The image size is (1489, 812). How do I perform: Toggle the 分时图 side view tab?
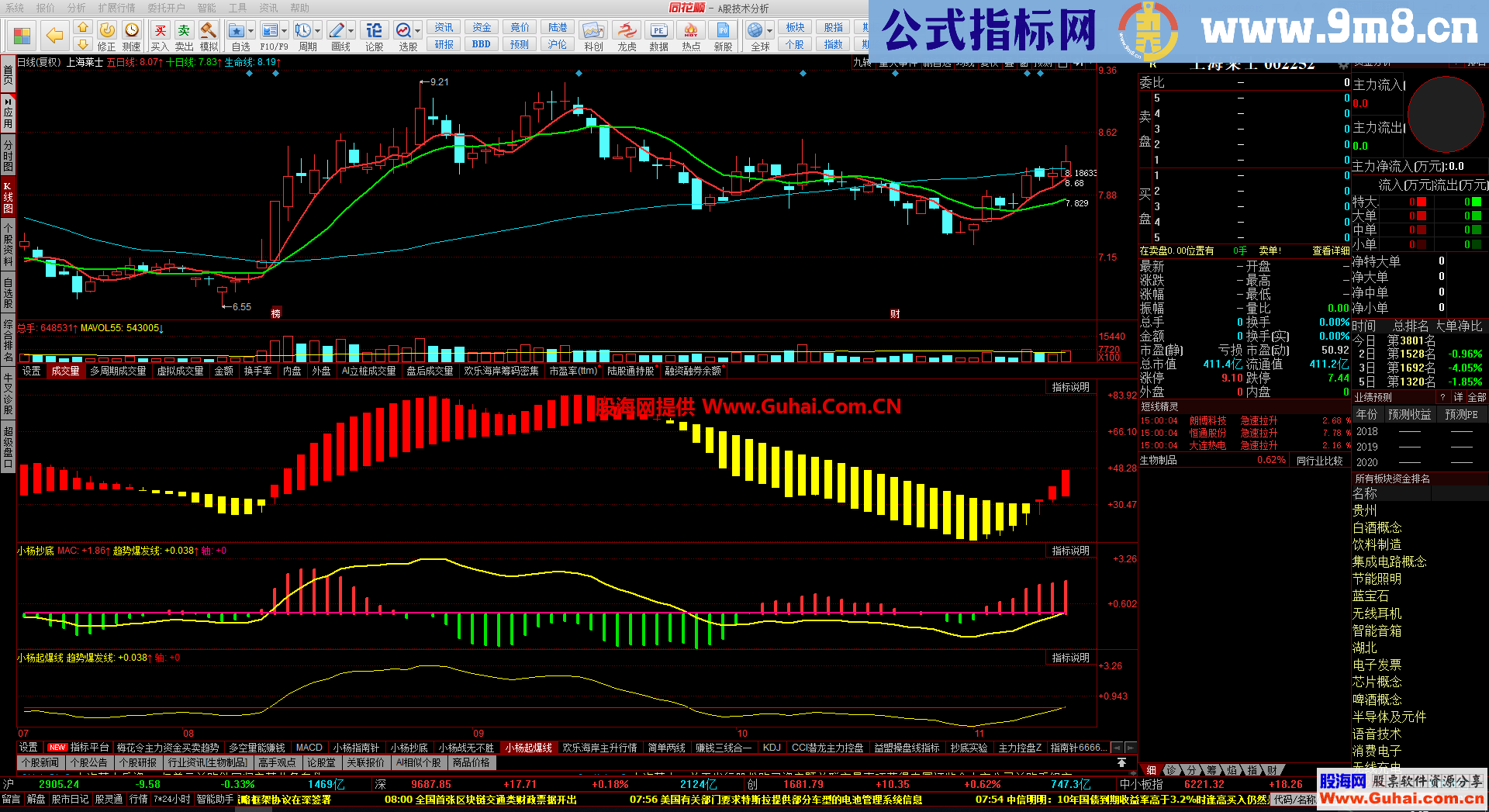[8, 155]
